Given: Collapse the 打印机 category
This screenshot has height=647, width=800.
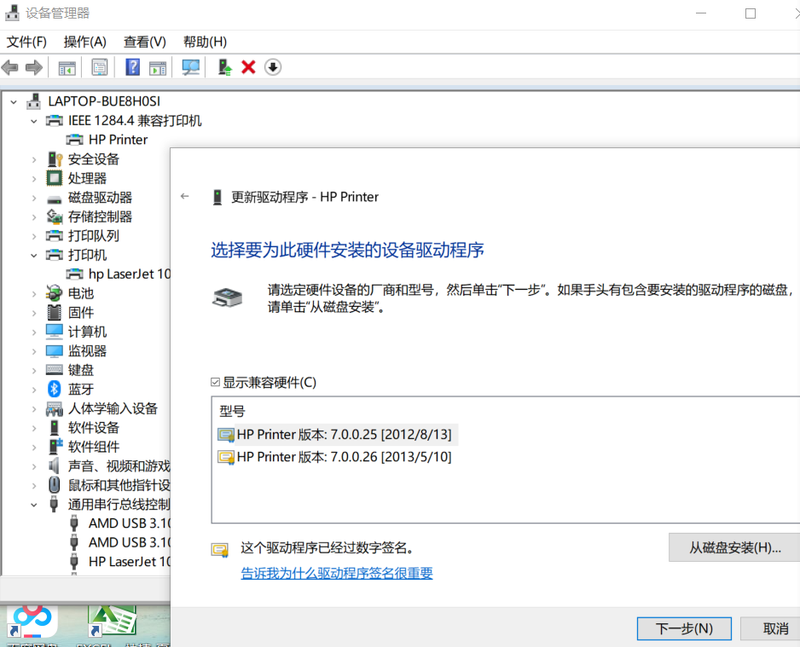Looking at the screenshot, I should pyautogui.click(x=34, y=255).
